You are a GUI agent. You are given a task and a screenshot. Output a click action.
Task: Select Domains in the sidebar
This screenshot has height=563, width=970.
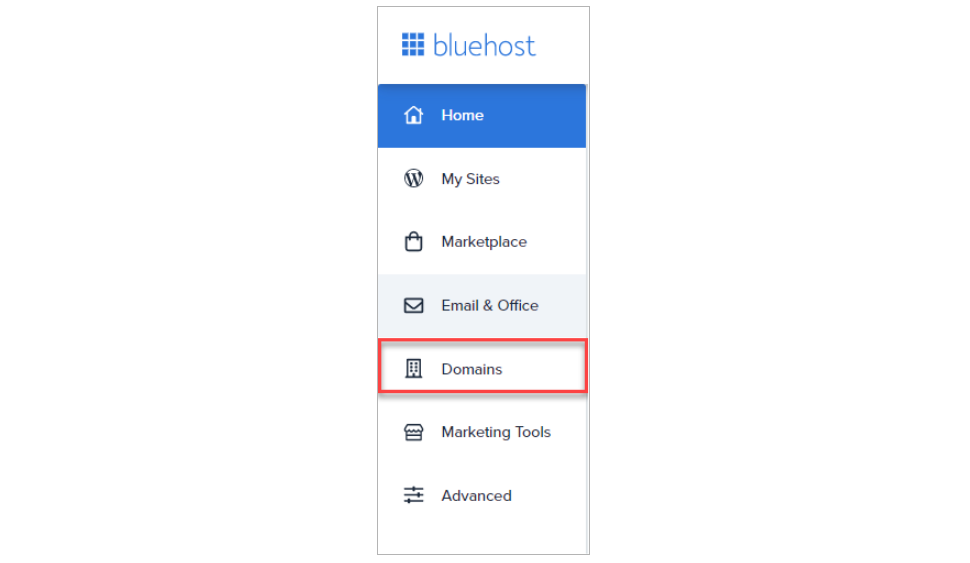(483, 366)
